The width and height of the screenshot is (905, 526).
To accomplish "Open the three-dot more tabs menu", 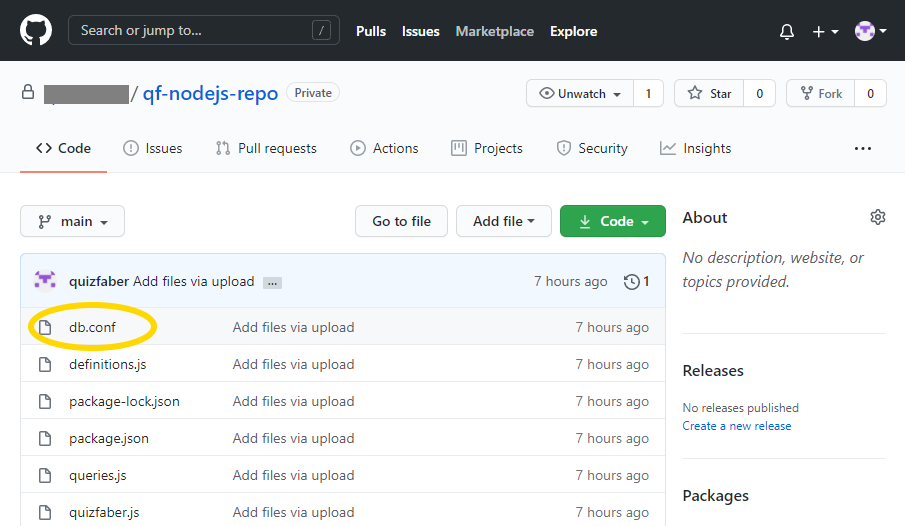I will (862, 148).
